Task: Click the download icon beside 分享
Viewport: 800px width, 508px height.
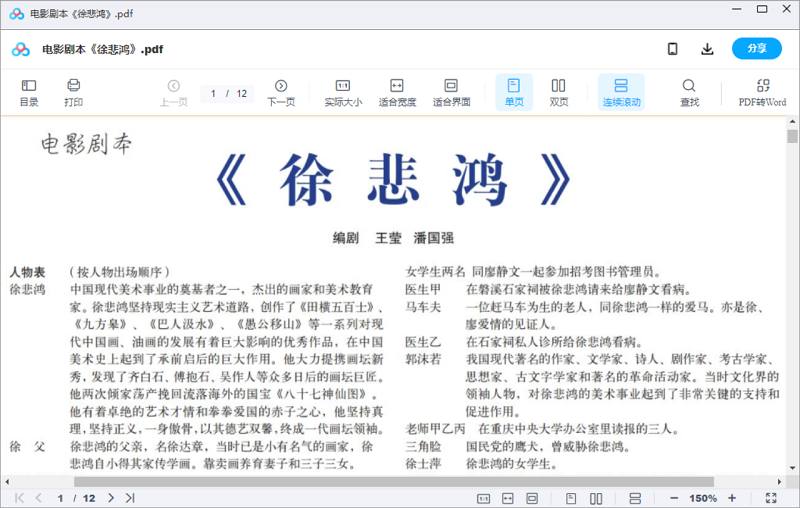Action: coord(707,49)
